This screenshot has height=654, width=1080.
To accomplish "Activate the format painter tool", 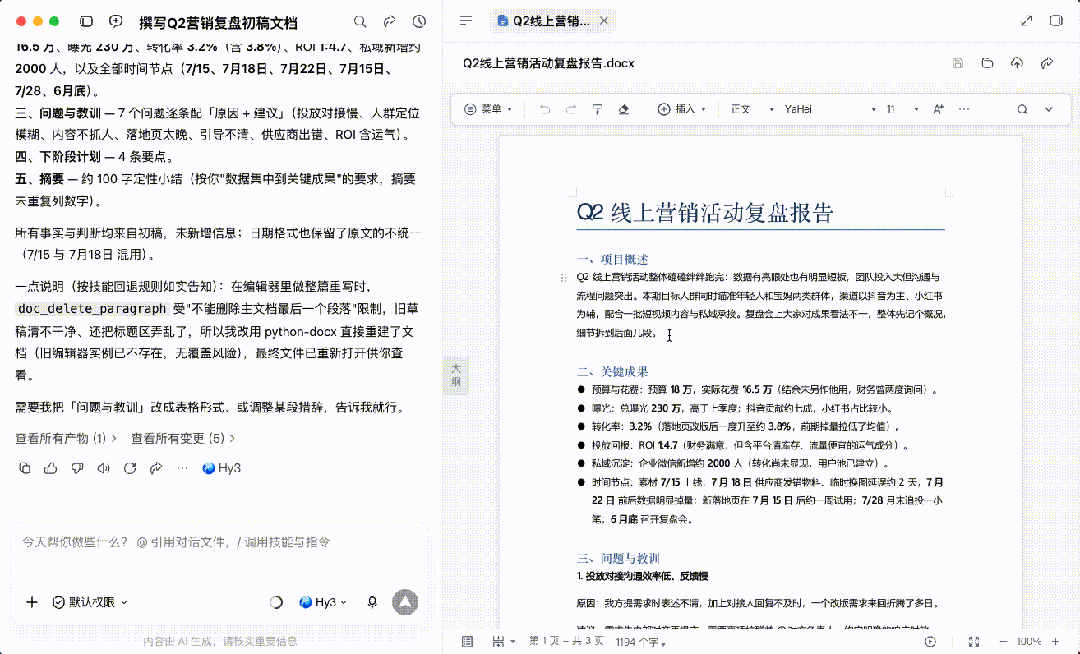I will click(597, 109).
